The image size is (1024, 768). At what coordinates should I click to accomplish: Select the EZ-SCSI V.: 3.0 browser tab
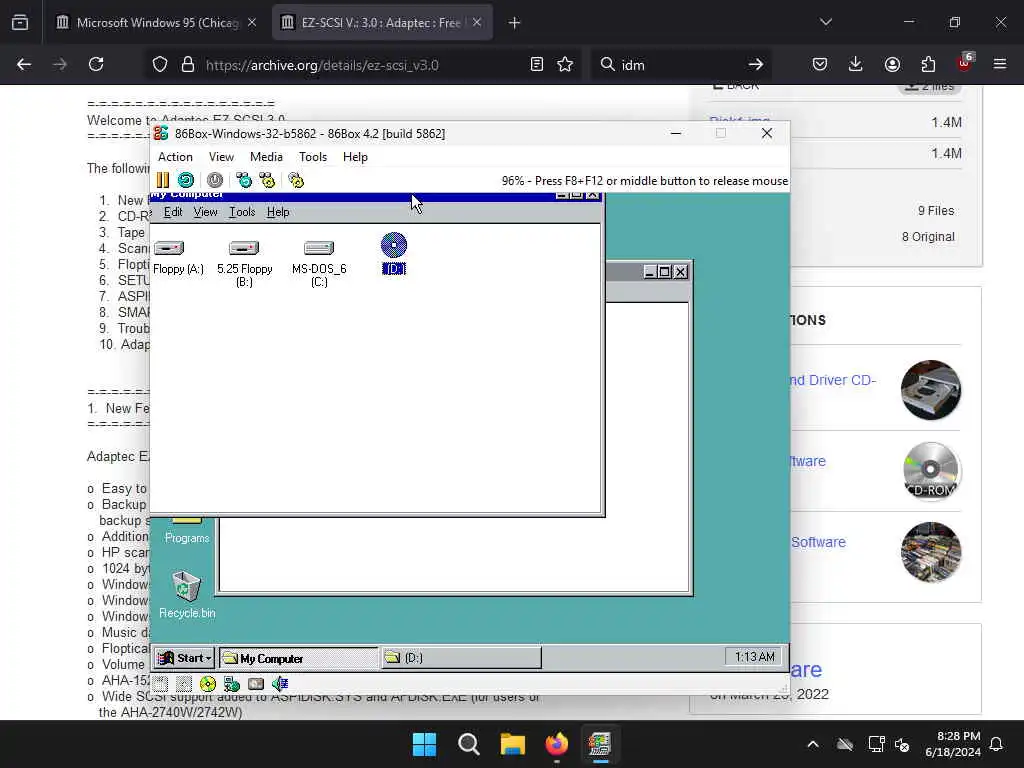click(x=382, y=22)
